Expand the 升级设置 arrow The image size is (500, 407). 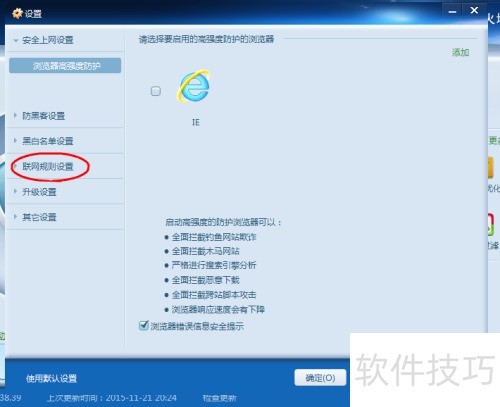(15, 191)
